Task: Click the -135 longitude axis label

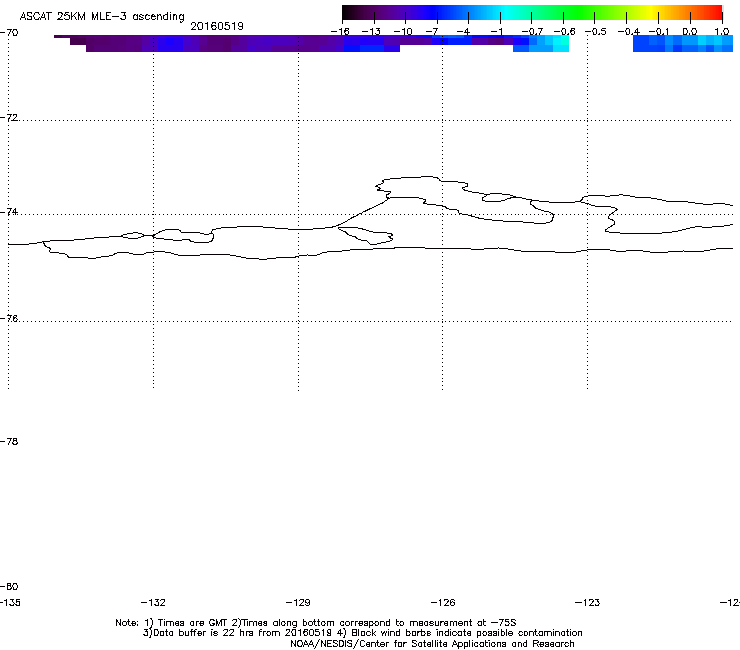Action: [10, 602]
